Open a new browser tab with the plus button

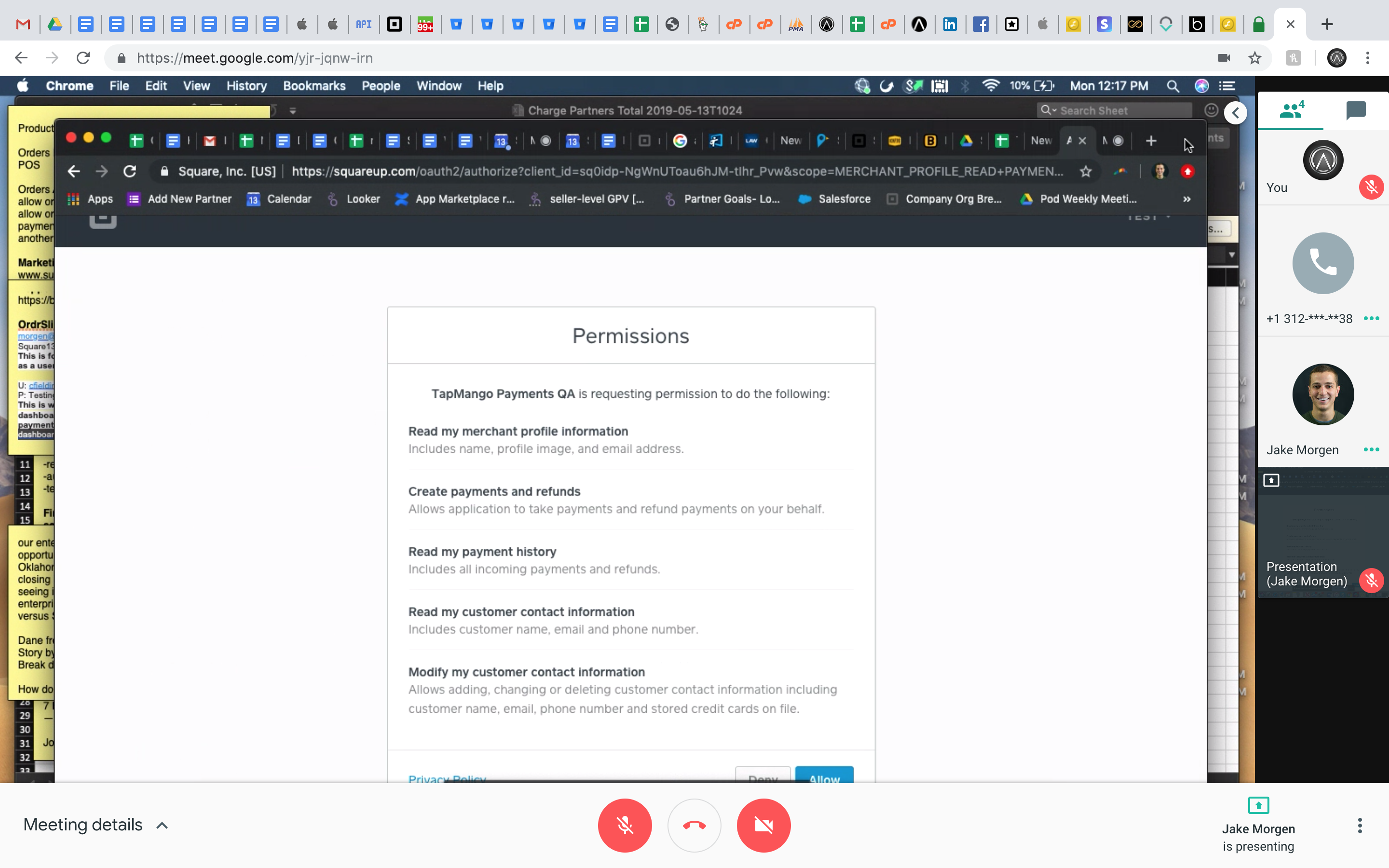click(x=1326, y=24)
